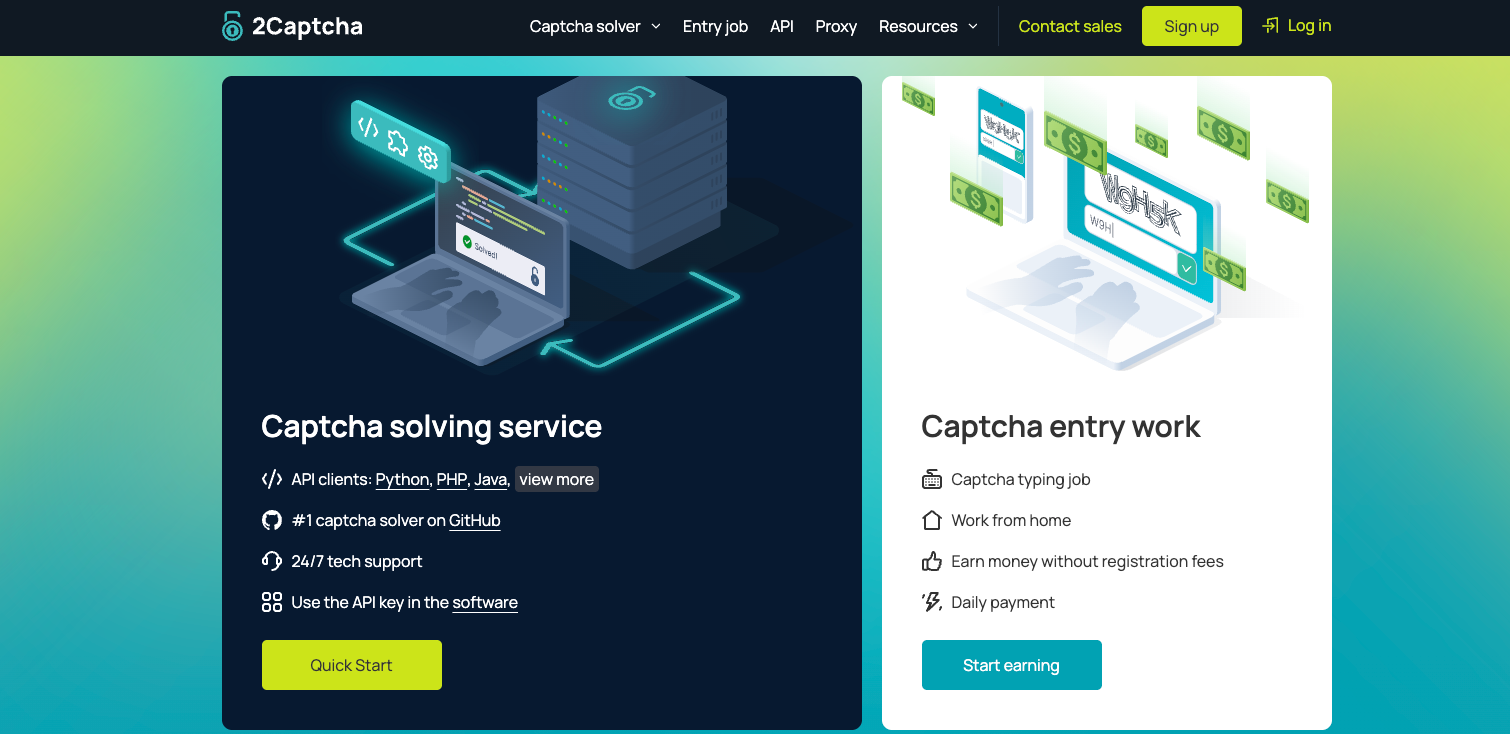Open the Python API client link
Screen dimensions: 1510x734
coord(402,480)
